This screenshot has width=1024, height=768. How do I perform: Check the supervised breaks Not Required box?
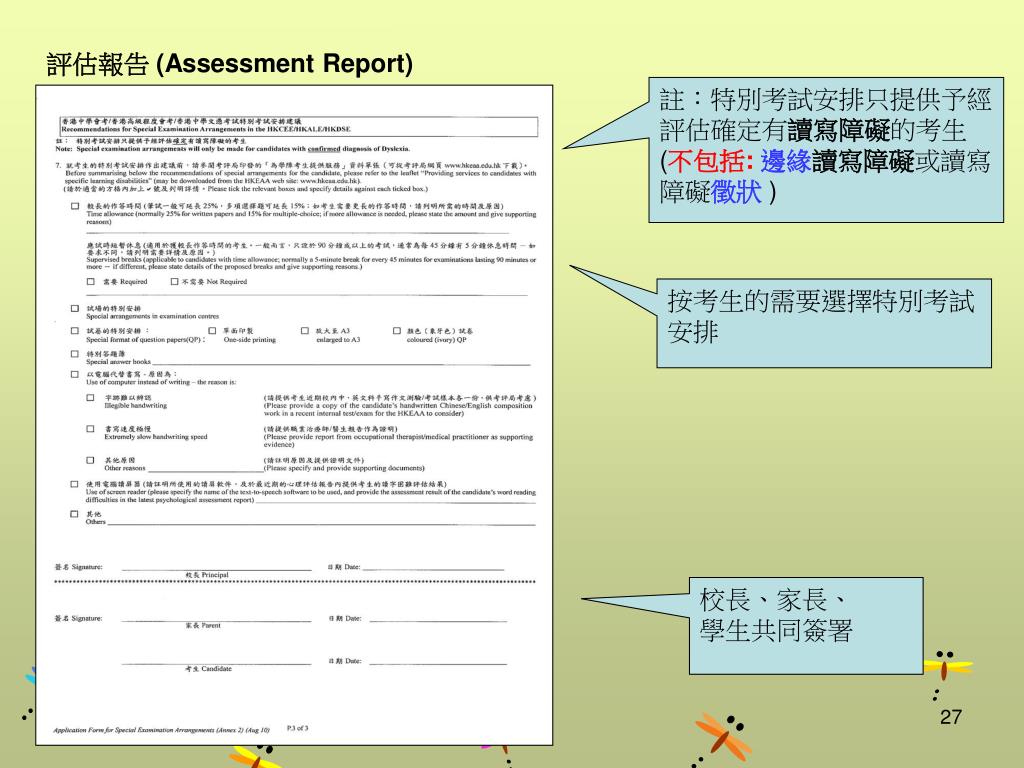point(174,281)
